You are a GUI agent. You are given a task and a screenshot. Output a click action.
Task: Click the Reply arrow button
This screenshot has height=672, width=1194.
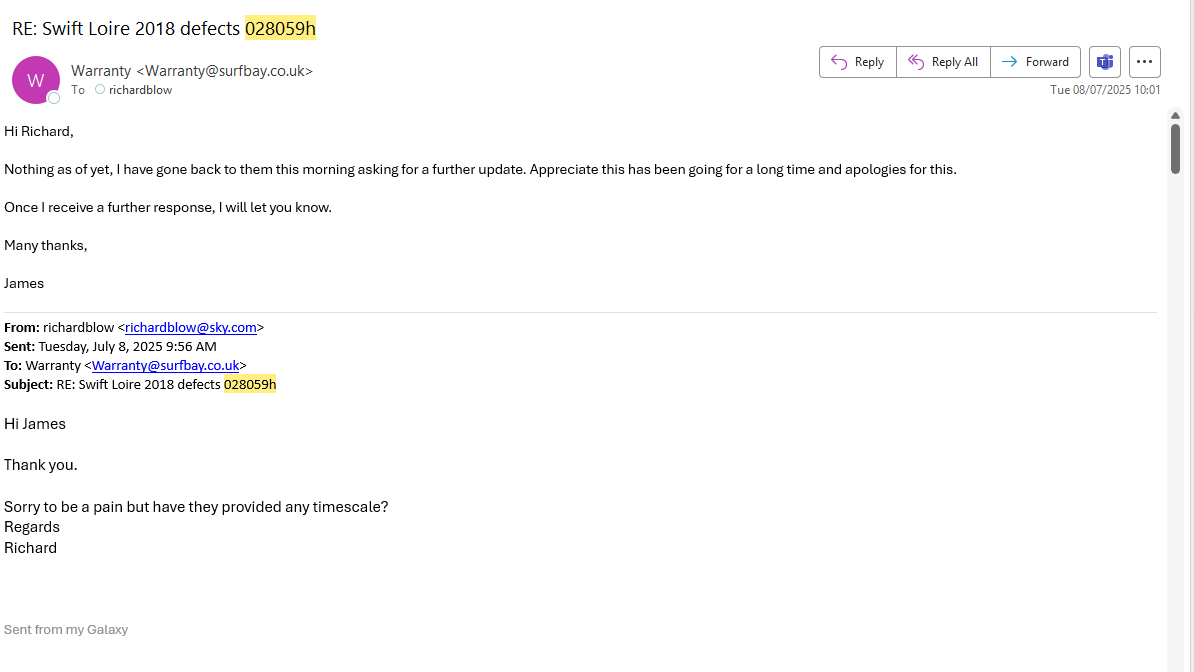coord(857,62)
